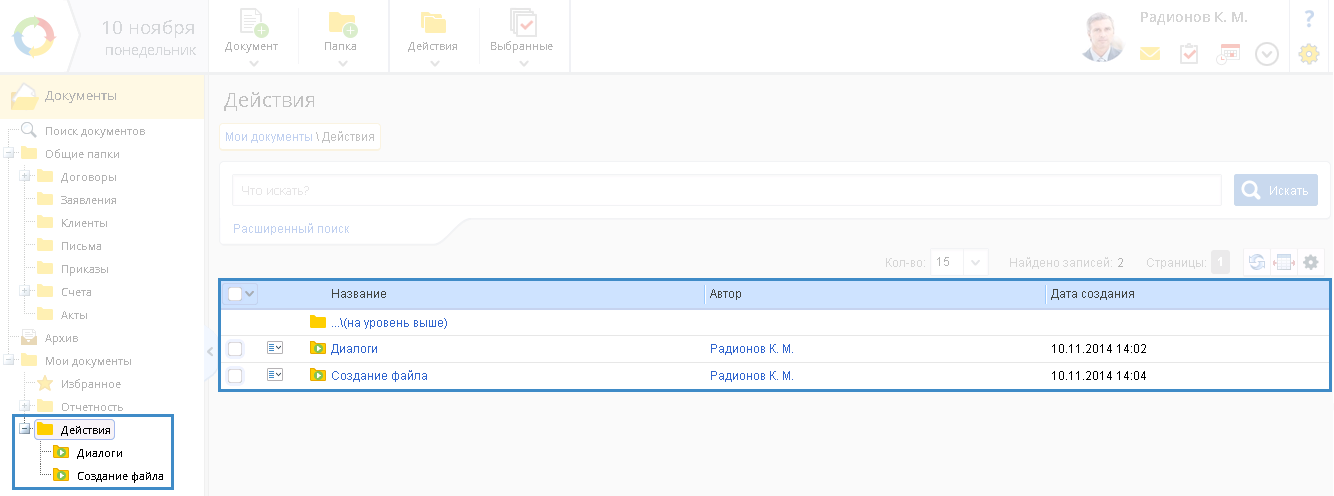Tick the checkbox for Создание файла row

pyautogui.click(x=235, y=376)
